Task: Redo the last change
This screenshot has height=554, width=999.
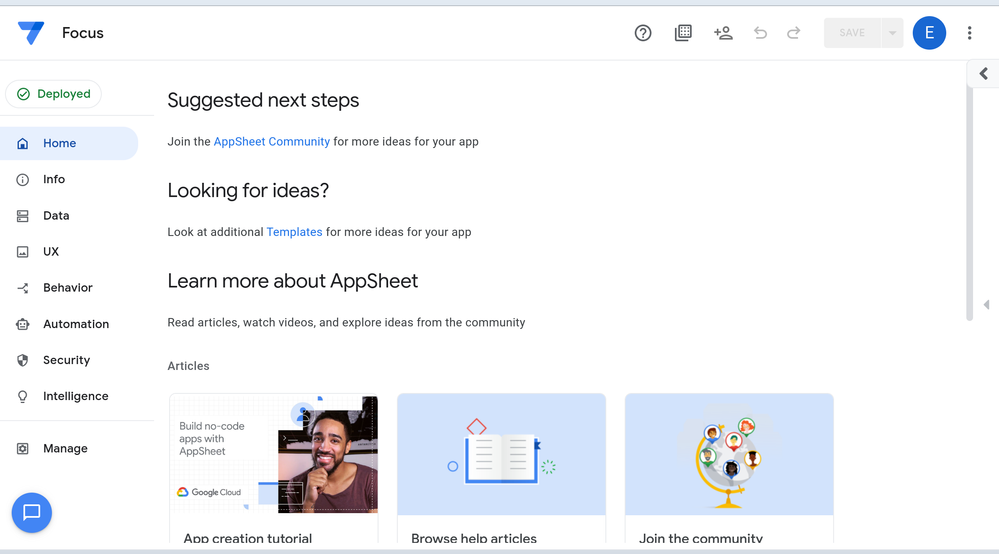Action: click(x=793, y=32)
